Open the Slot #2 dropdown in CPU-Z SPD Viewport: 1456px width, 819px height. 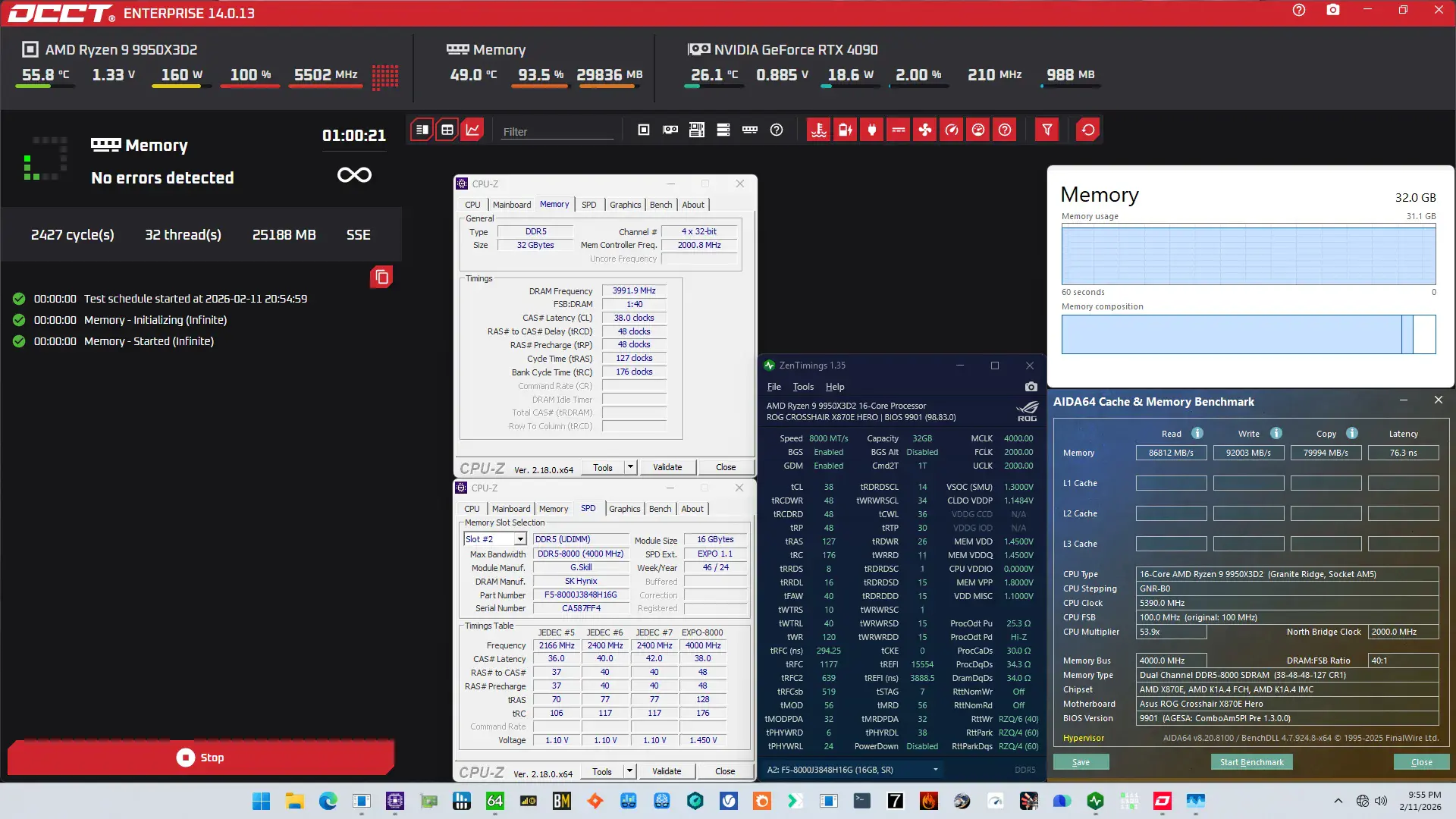pyautogui.click(x=520, y=539)
